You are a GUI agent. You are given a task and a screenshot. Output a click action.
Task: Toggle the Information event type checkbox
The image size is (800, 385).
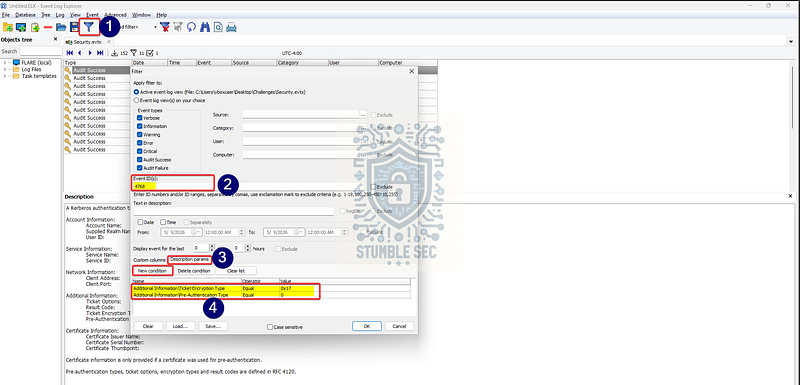coord(140,126)
